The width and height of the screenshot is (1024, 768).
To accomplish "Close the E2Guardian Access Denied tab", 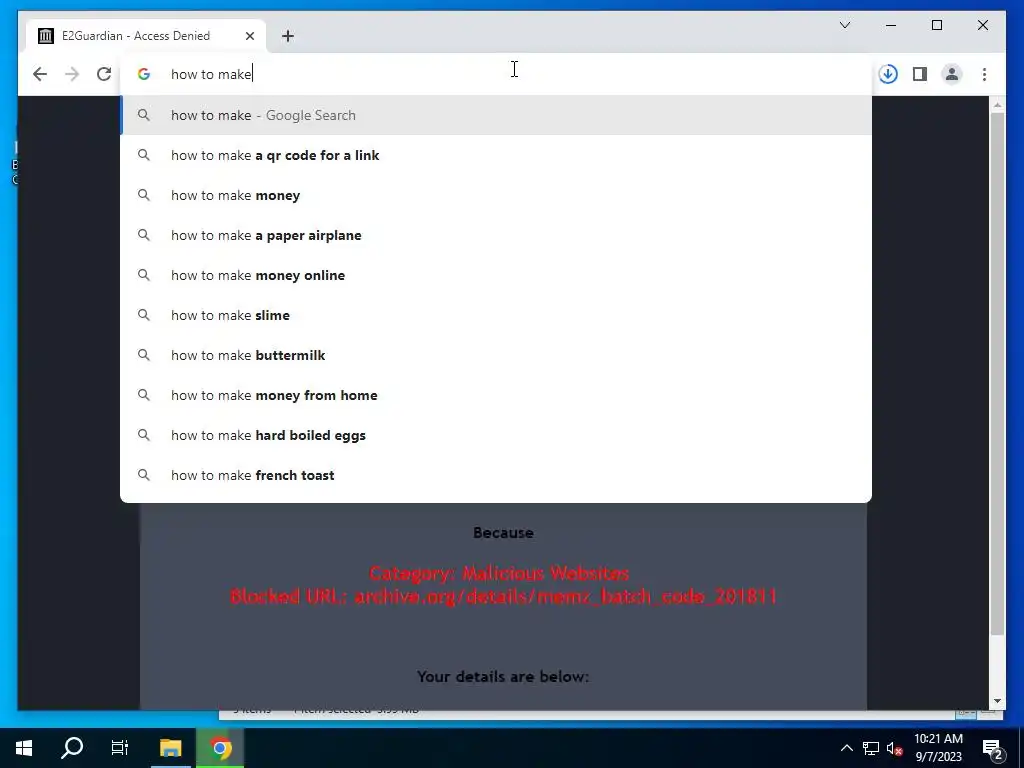I will 249,36.
